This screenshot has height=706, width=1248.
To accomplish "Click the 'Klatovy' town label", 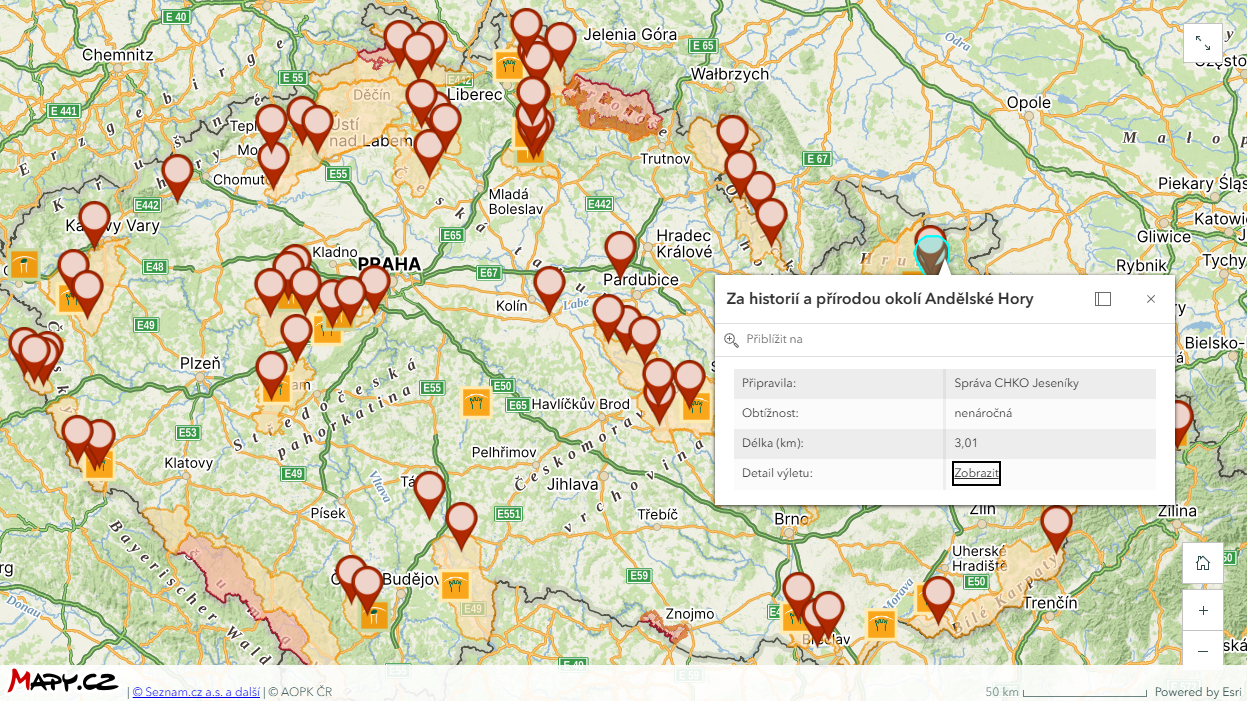I will point(189,463).
